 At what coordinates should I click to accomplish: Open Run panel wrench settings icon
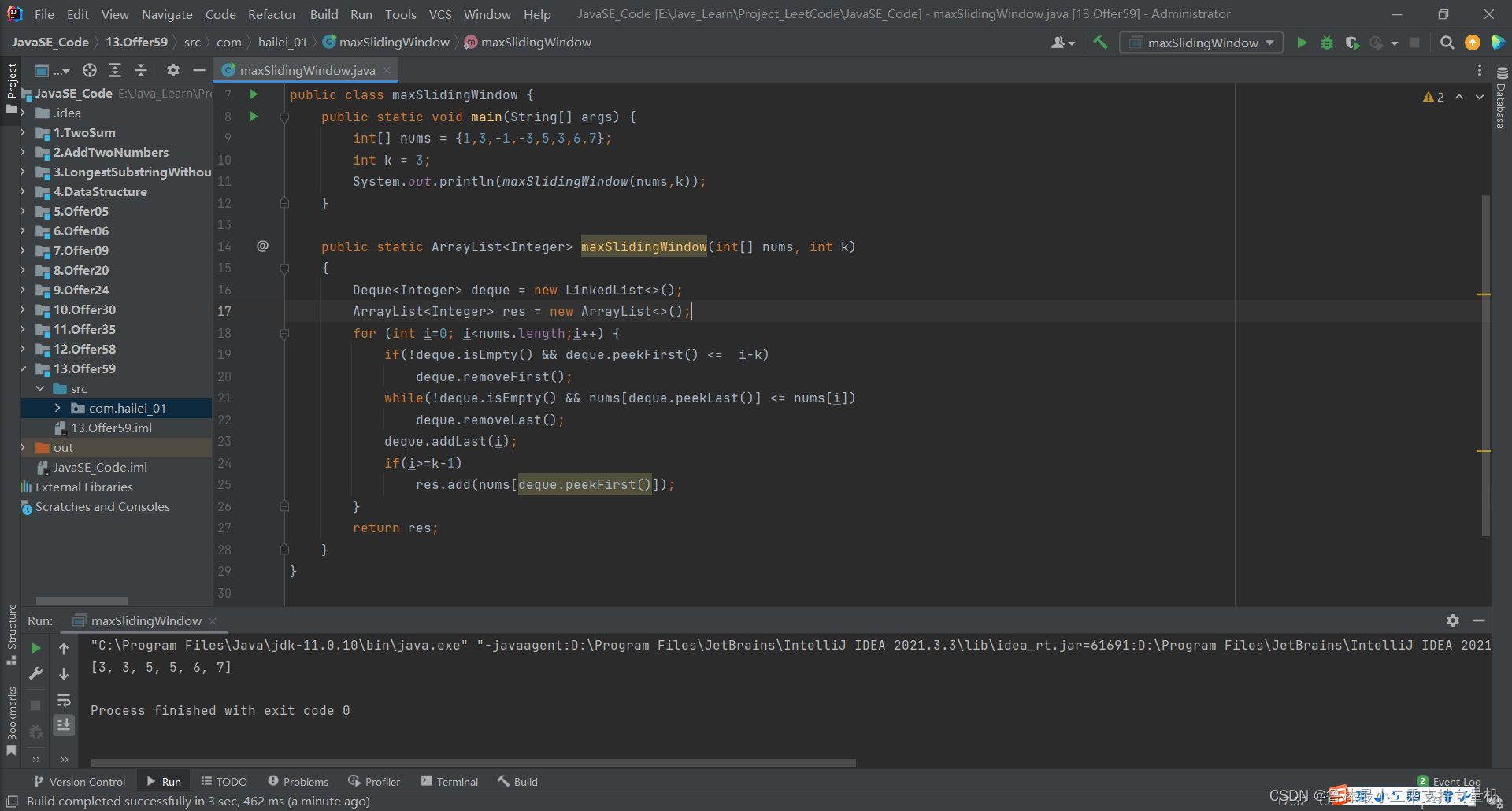(x=35, y=673)
